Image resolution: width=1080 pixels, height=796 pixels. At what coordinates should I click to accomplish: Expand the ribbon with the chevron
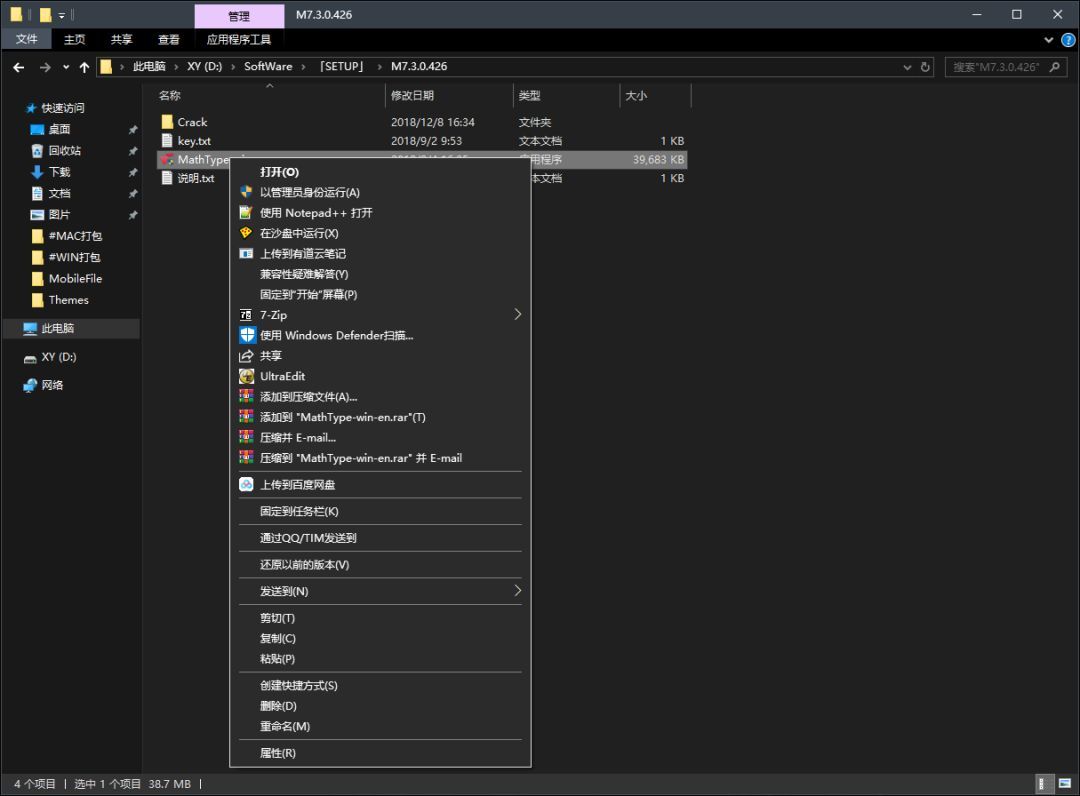tap(1048, 40)
